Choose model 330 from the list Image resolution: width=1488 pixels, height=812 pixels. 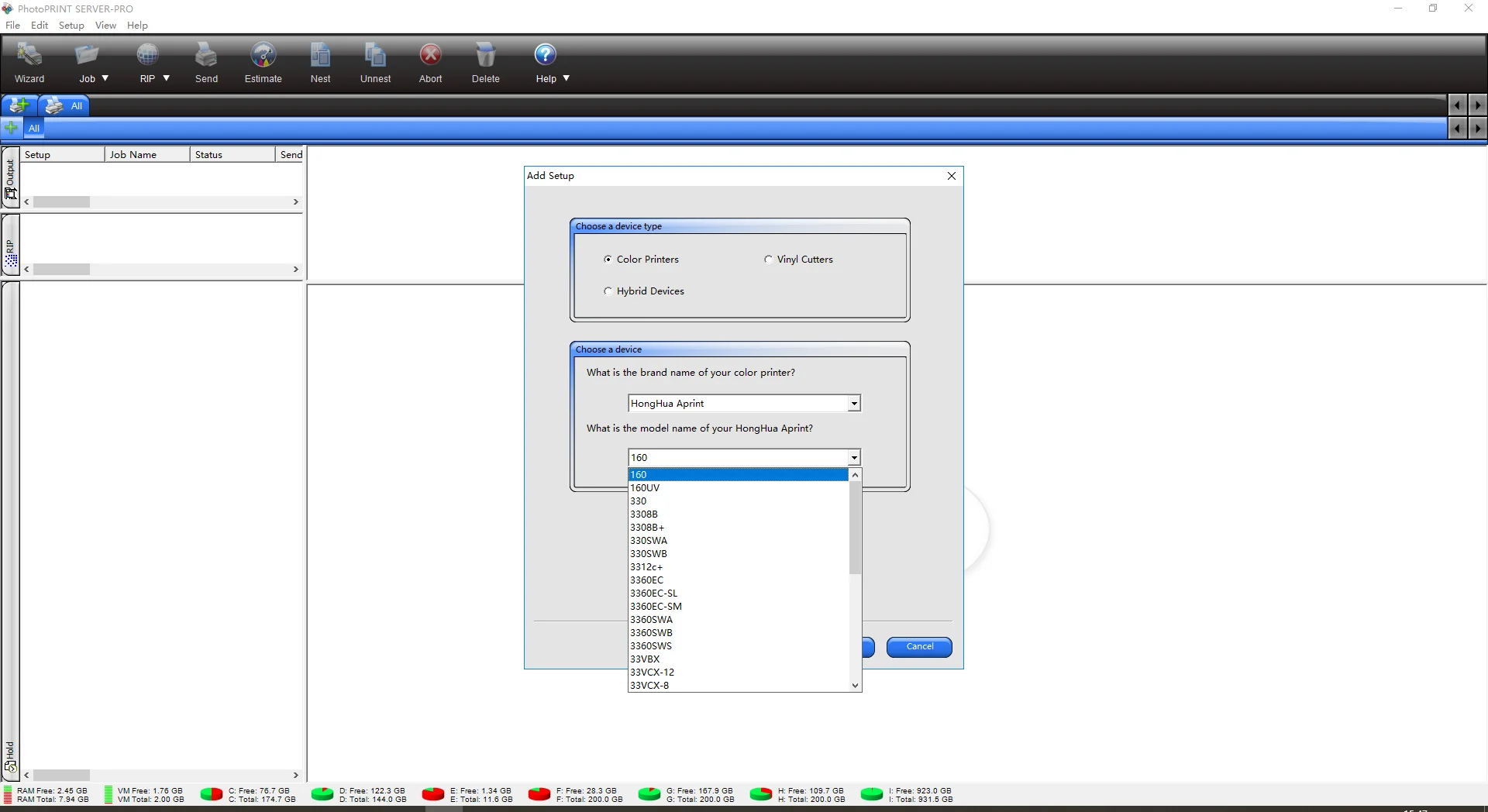point(739,501)
